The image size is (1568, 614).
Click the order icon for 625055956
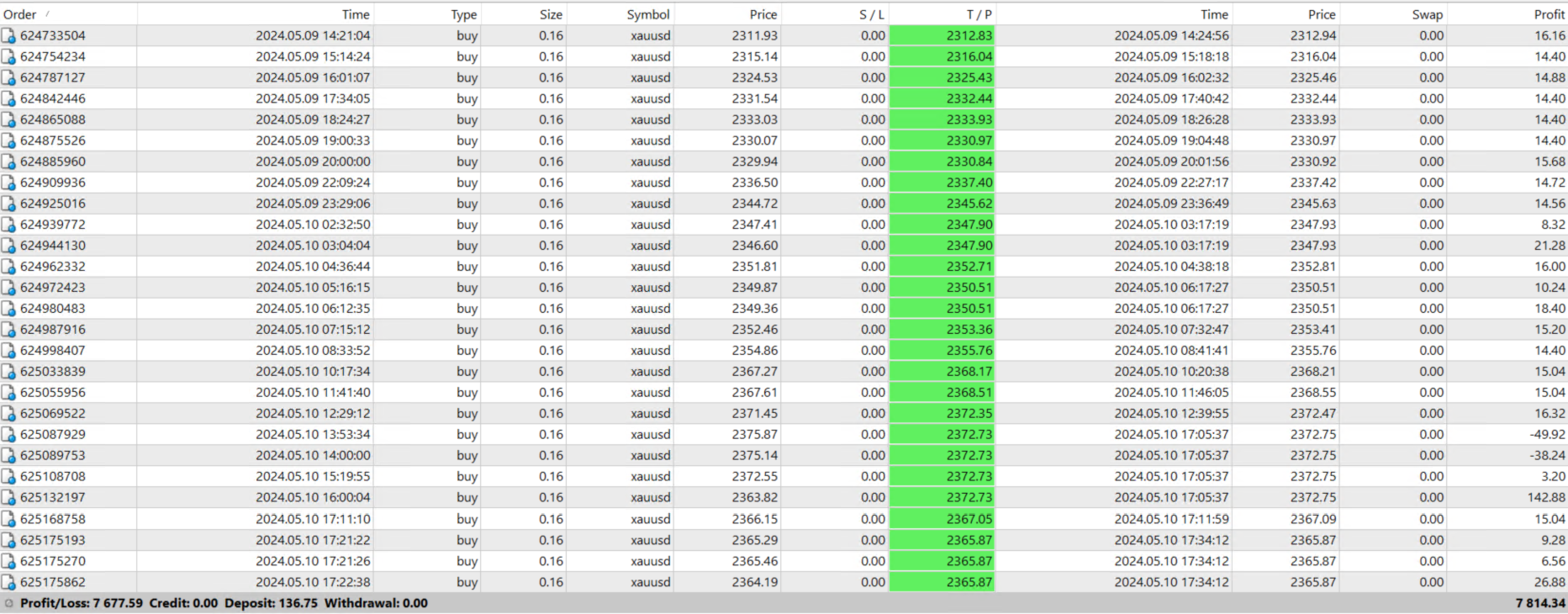8,393
